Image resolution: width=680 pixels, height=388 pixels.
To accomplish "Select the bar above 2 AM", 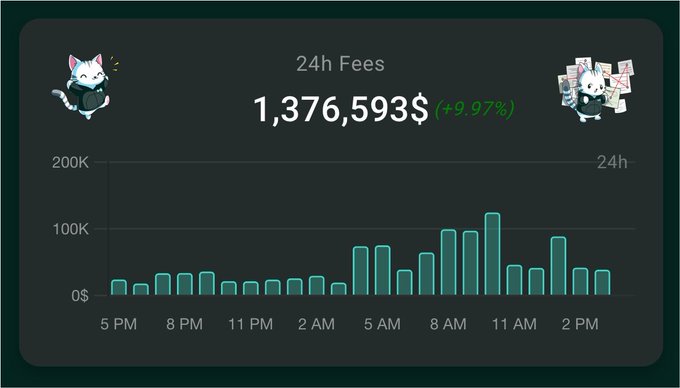I will pyautogui.click(x=317, y=286).
